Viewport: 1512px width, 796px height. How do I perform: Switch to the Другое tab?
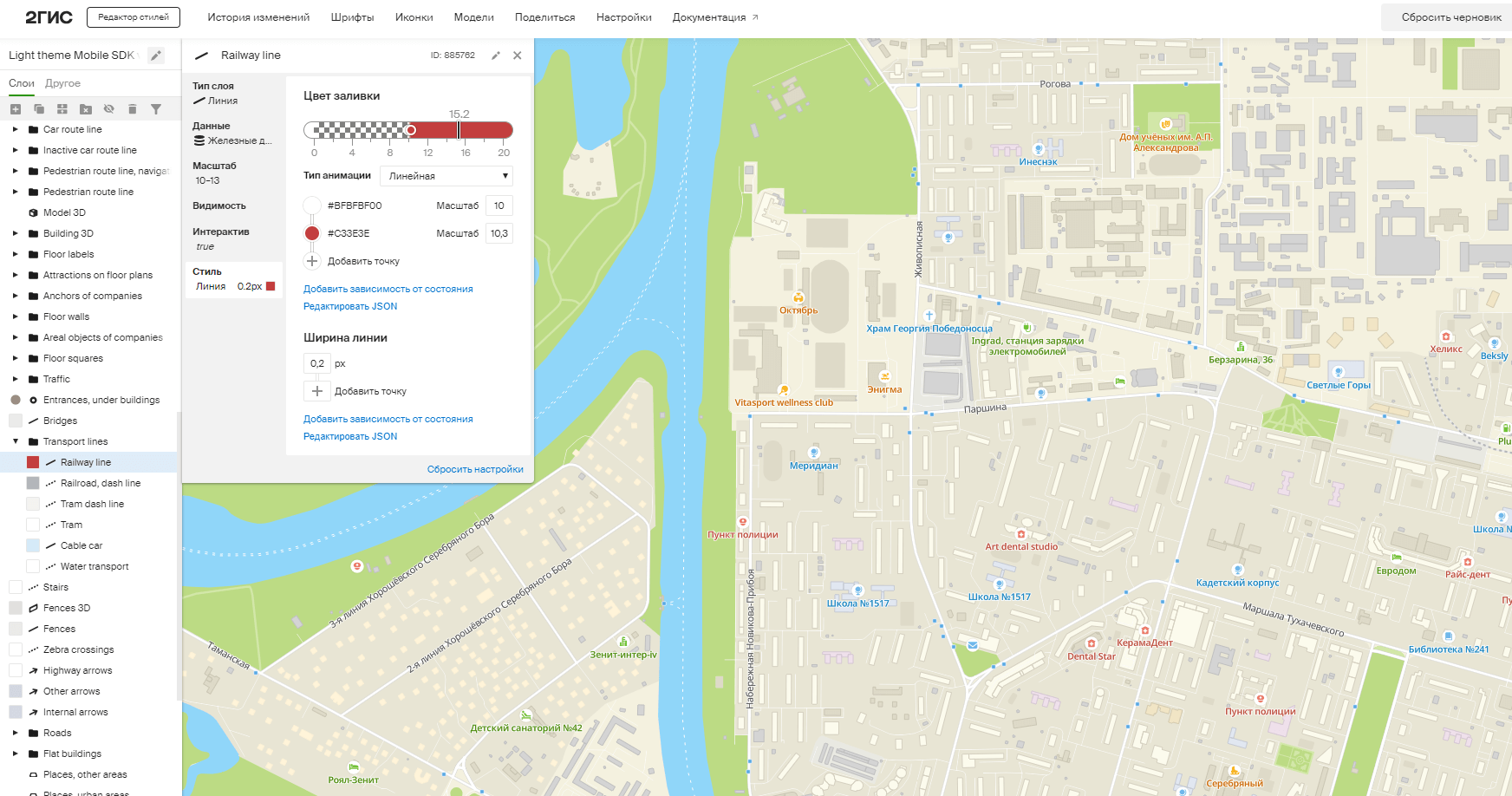click(x=62, y=83)
